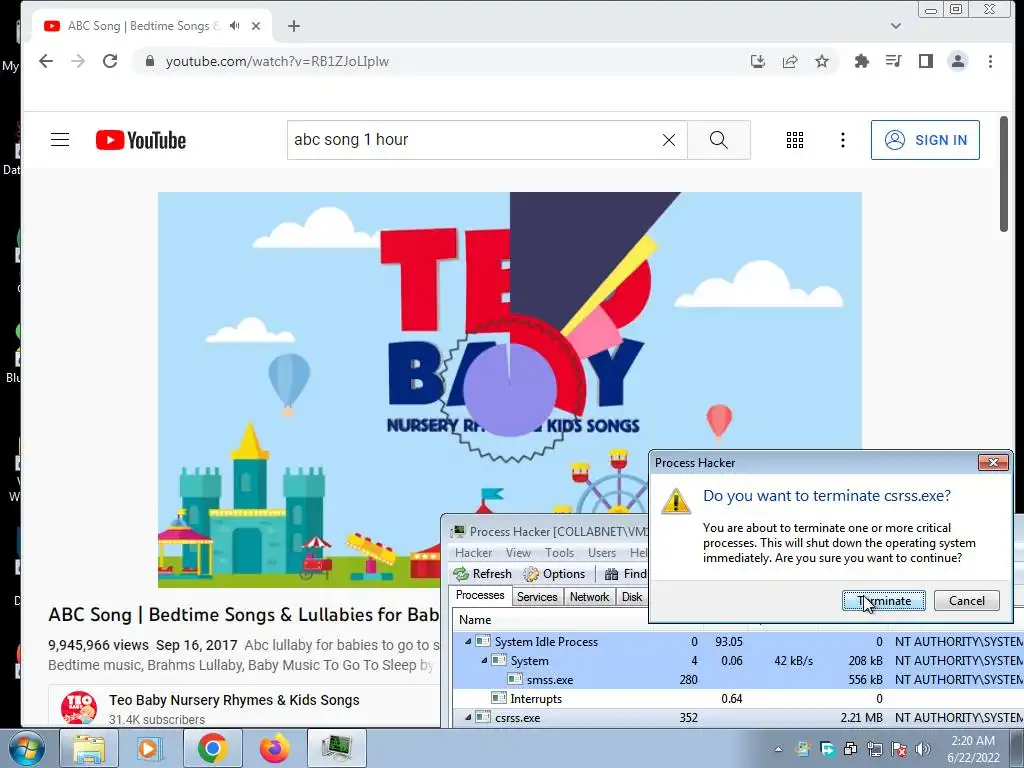
Task: View site security lock info
Action: point(150,61)
